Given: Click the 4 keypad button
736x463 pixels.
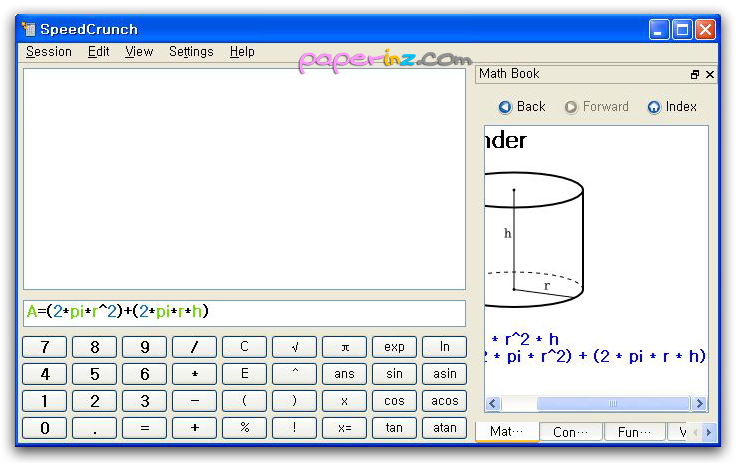Looking at the screenshot, I should (45, 374).
